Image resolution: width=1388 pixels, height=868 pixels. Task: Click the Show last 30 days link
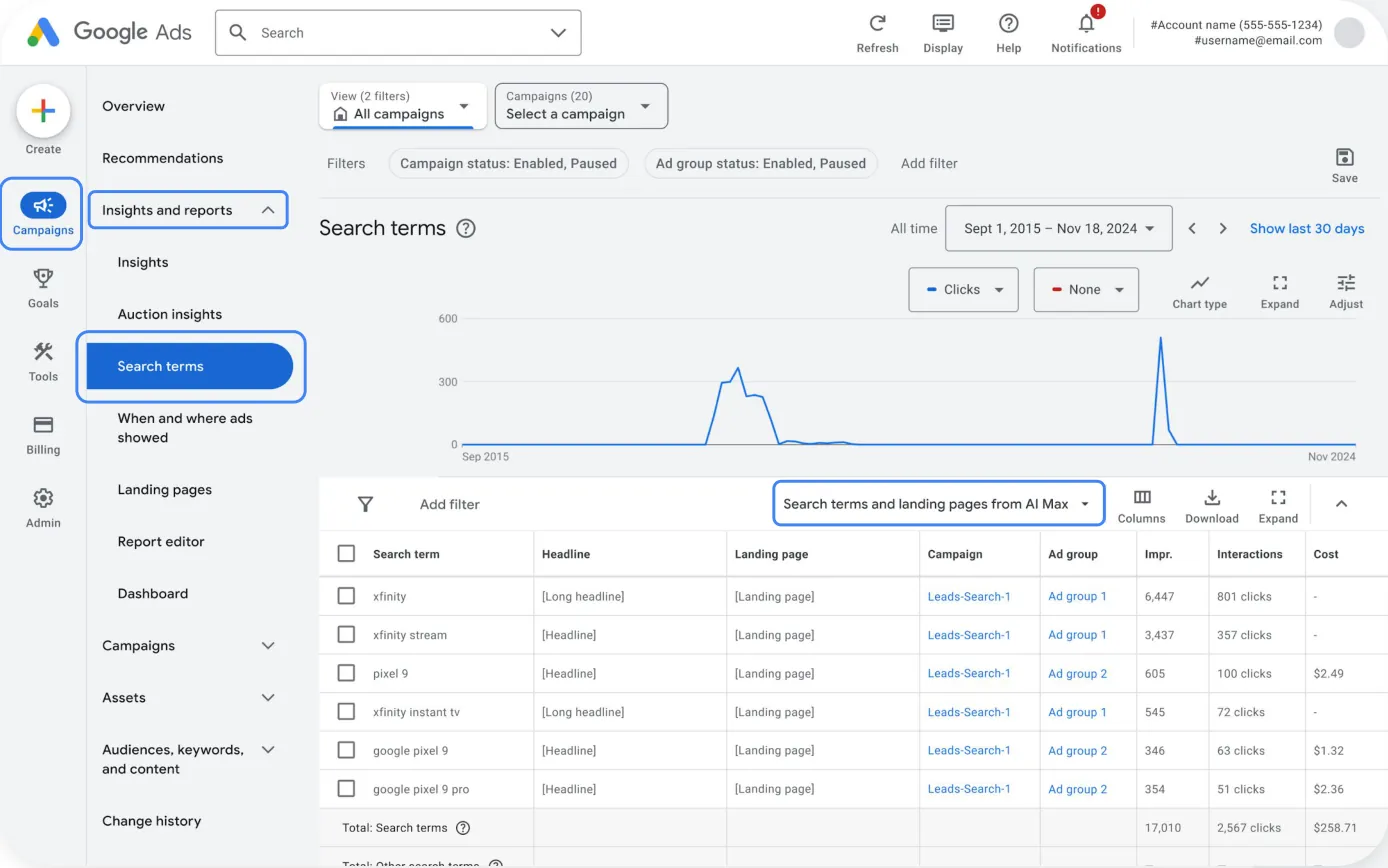click(x=1307, y=228)
